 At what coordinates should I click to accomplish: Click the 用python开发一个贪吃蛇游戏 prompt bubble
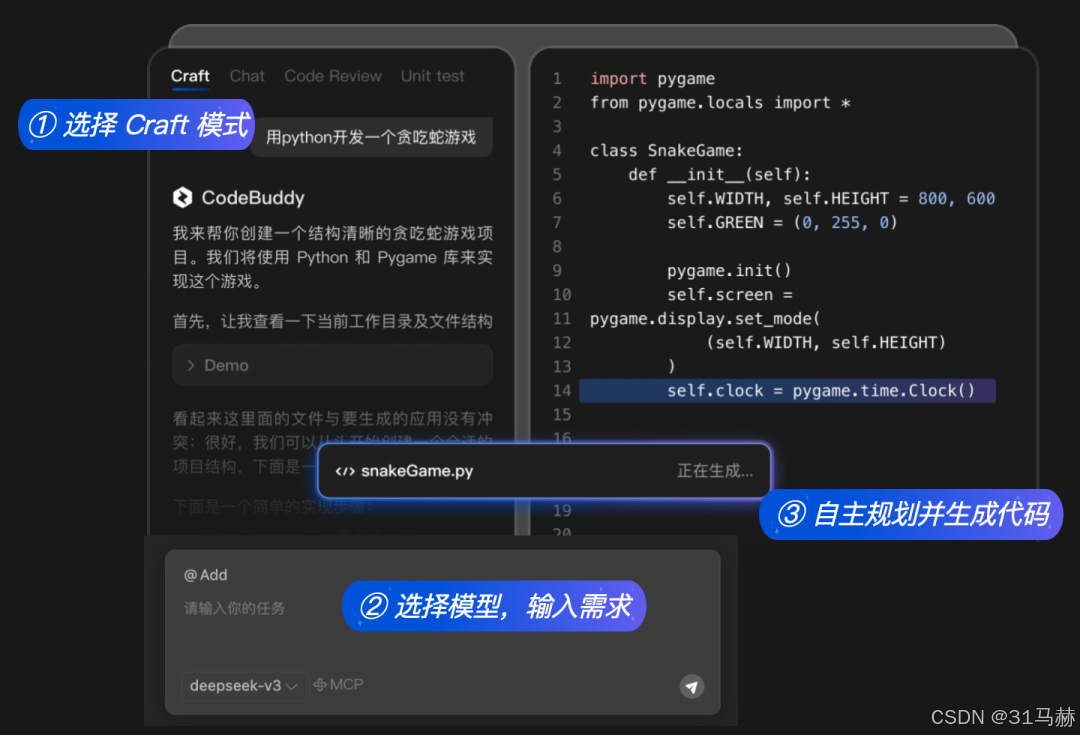click(x=371, y=137)
